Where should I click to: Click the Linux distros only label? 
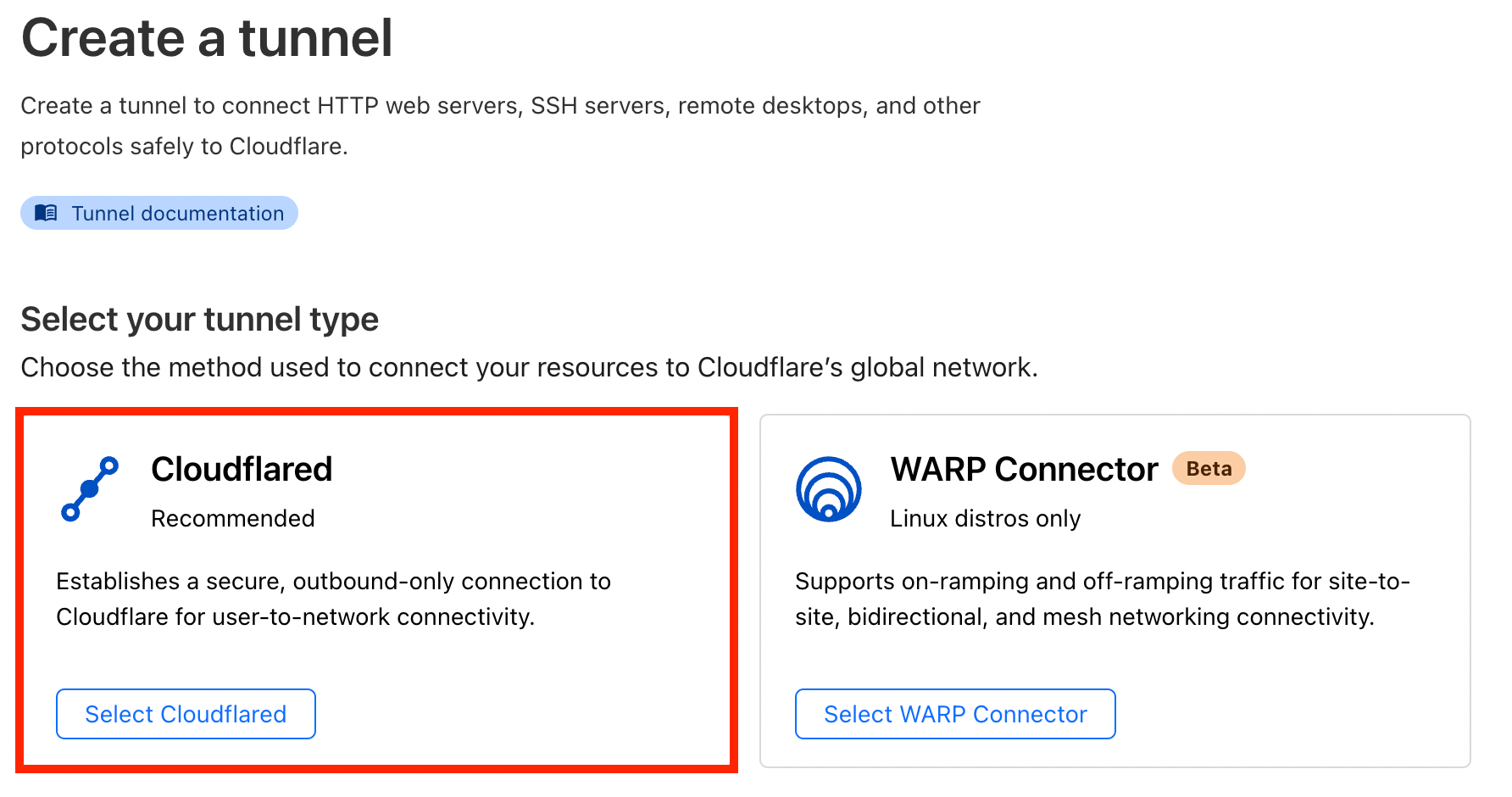(x=985, y=519)
